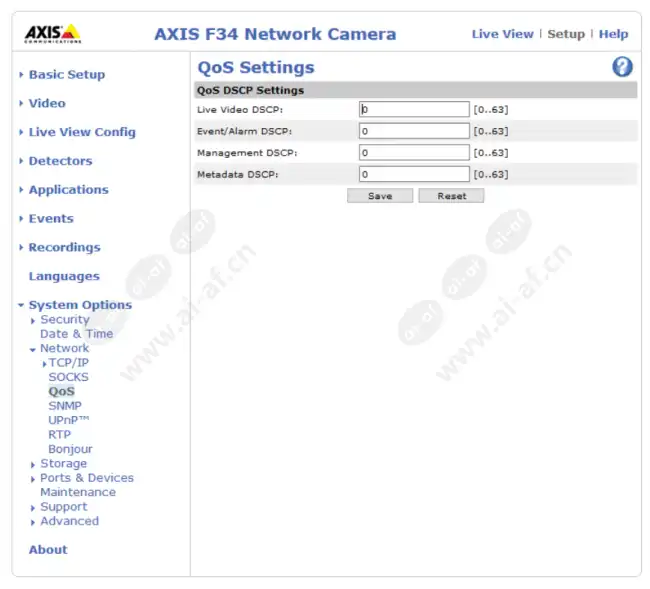Open the Support submenu

pos(63,507)
